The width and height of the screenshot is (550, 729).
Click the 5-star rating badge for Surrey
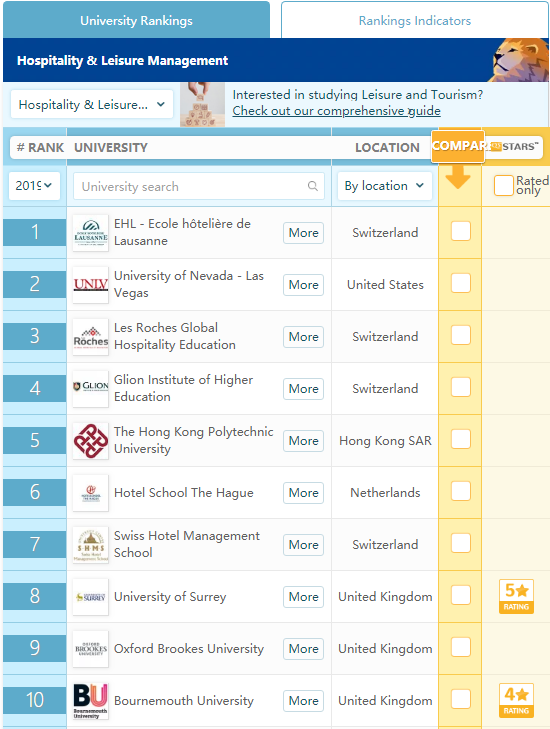[516, 596]
